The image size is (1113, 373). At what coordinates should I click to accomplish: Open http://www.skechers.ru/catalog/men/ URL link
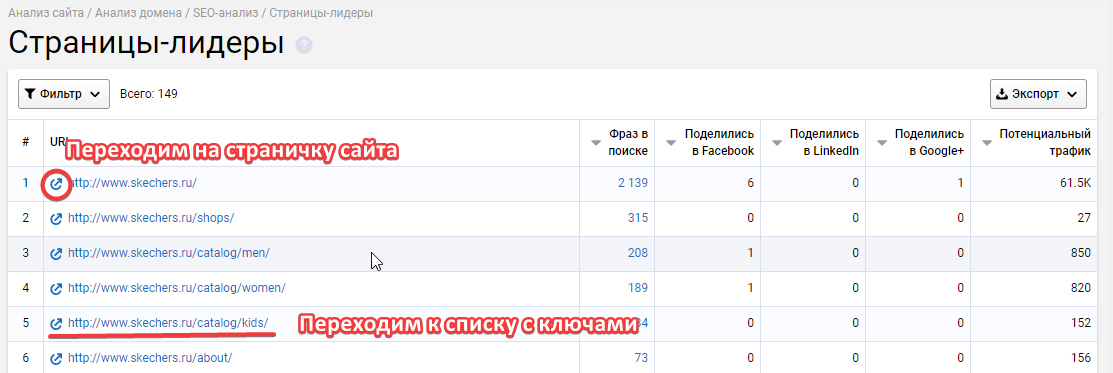[x=169, y=253]
